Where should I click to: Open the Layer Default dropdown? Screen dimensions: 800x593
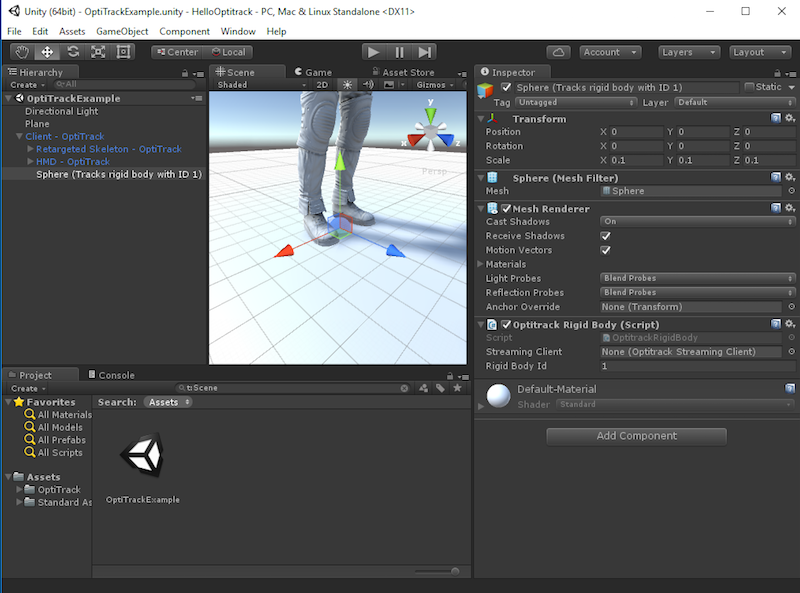tap(735, 103)
